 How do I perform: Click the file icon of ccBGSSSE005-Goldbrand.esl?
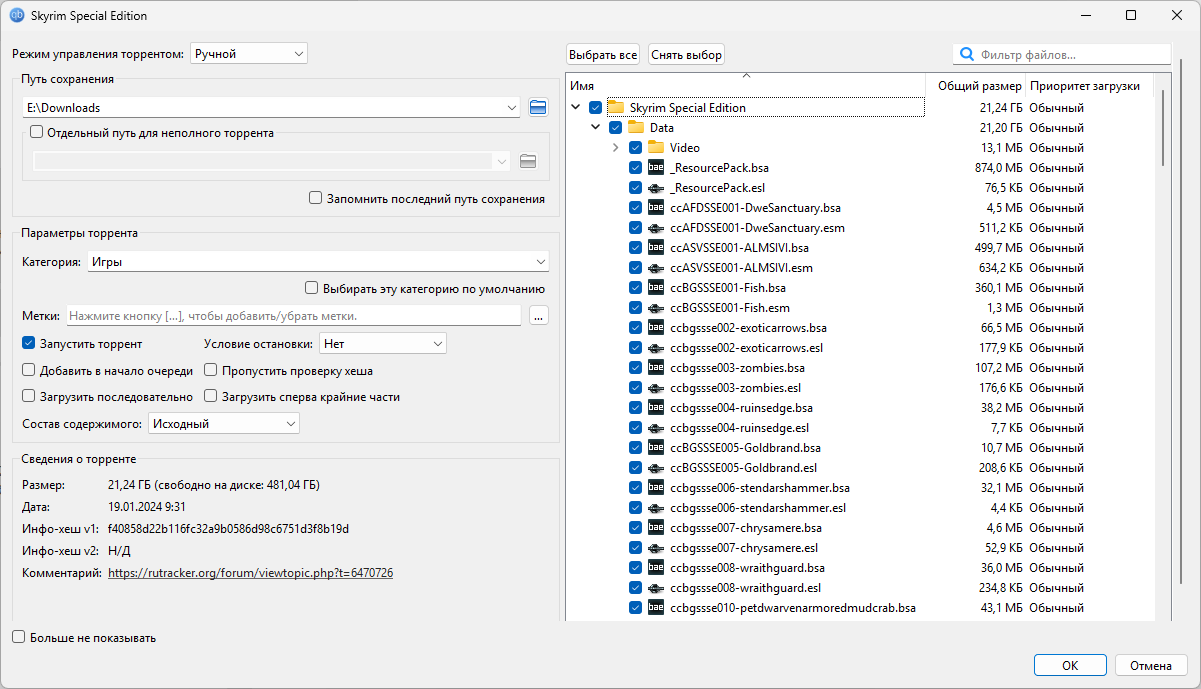pyautogui.click(x=656, y=467)
